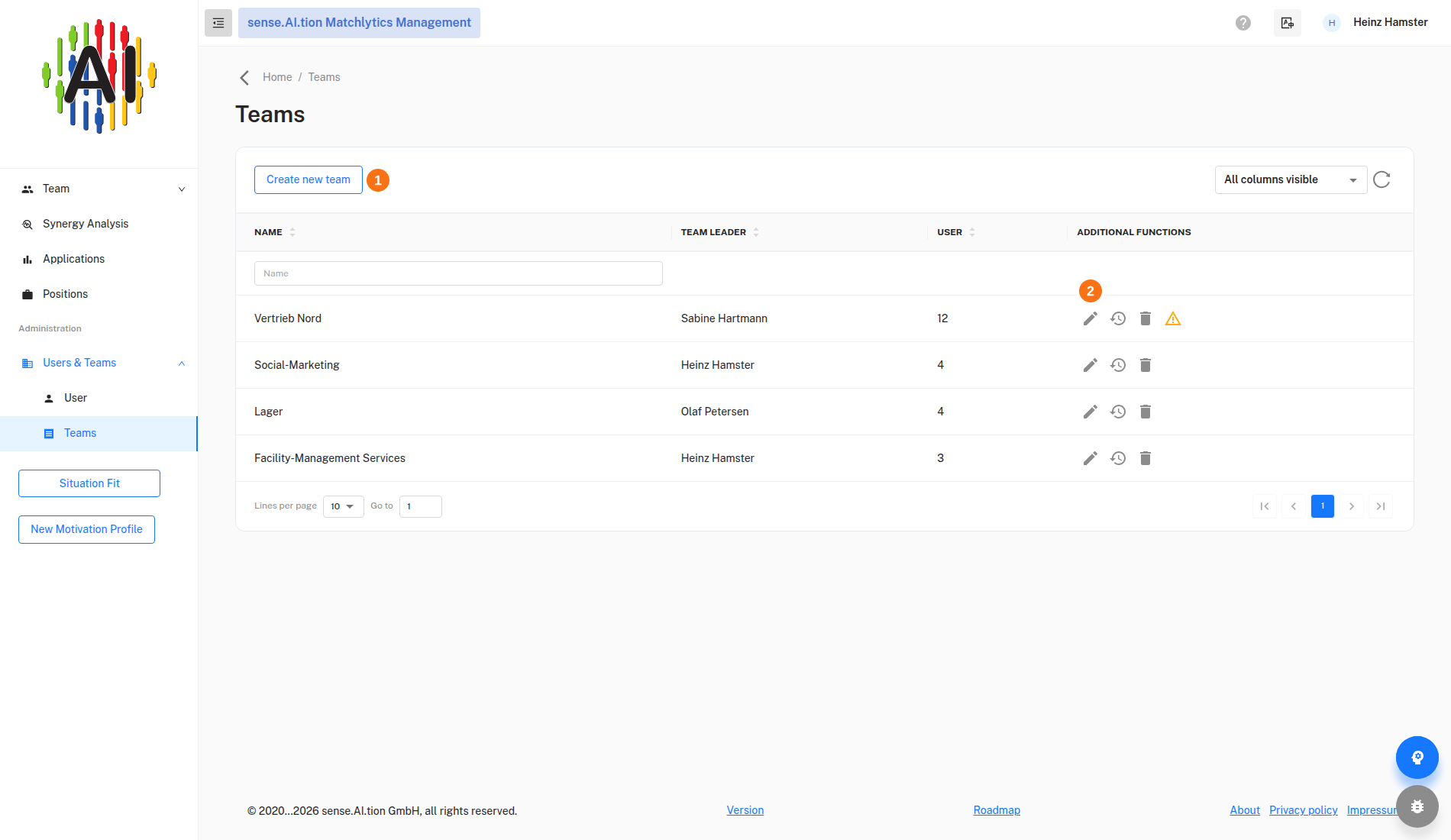Image resolution: width=1451 pixels, height=840 pixels.
Task: Click the lightbulb floating button
Action: pyautogui.click(x=1417, y=758)
